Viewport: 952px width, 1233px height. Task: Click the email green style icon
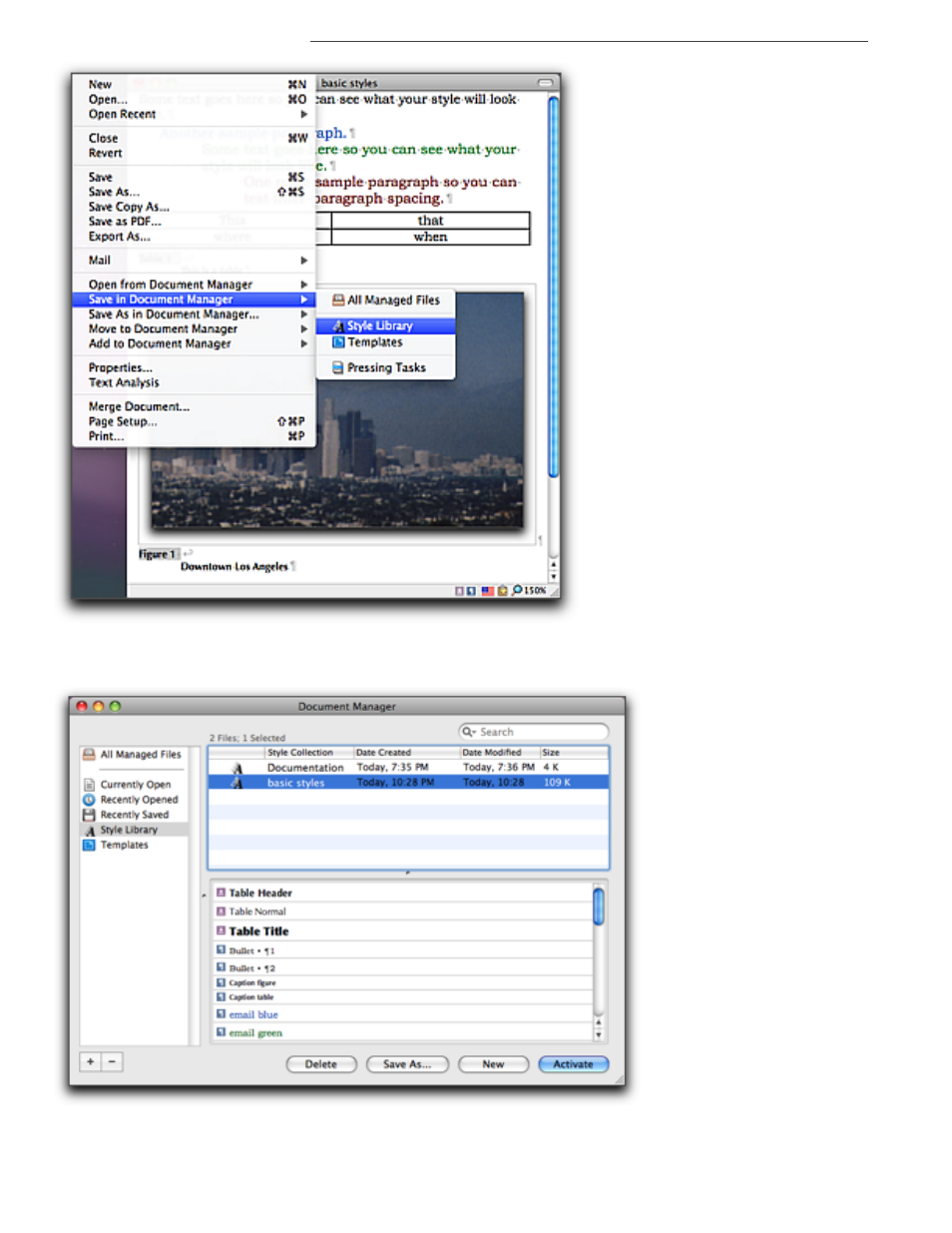tap(222, 1032)
